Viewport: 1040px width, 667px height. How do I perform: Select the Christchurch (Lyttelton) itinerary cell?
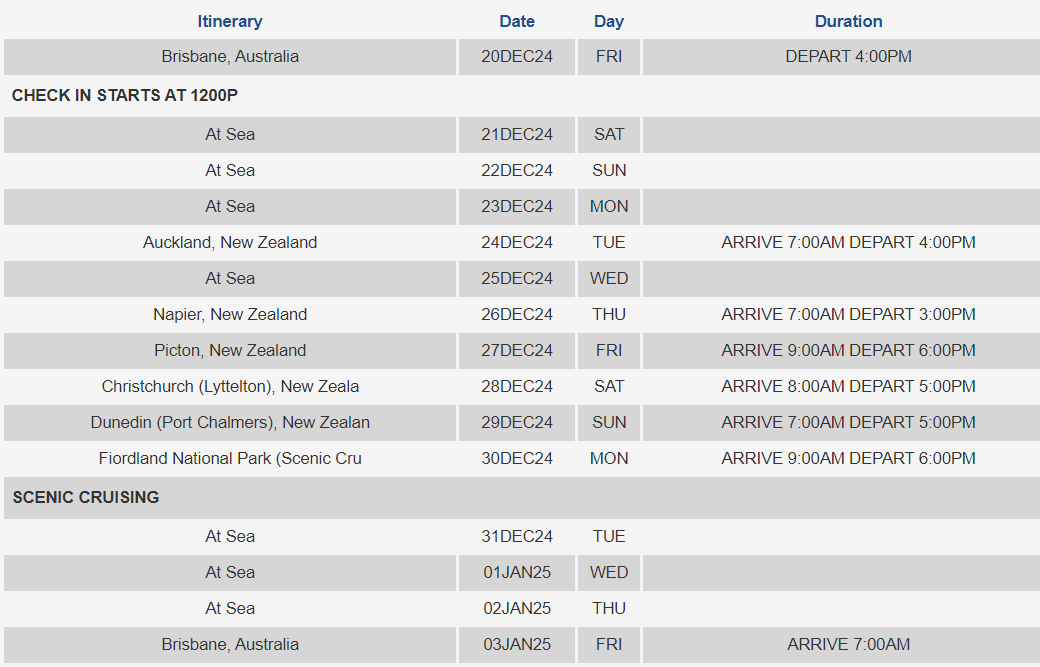[x=230, y=387]
